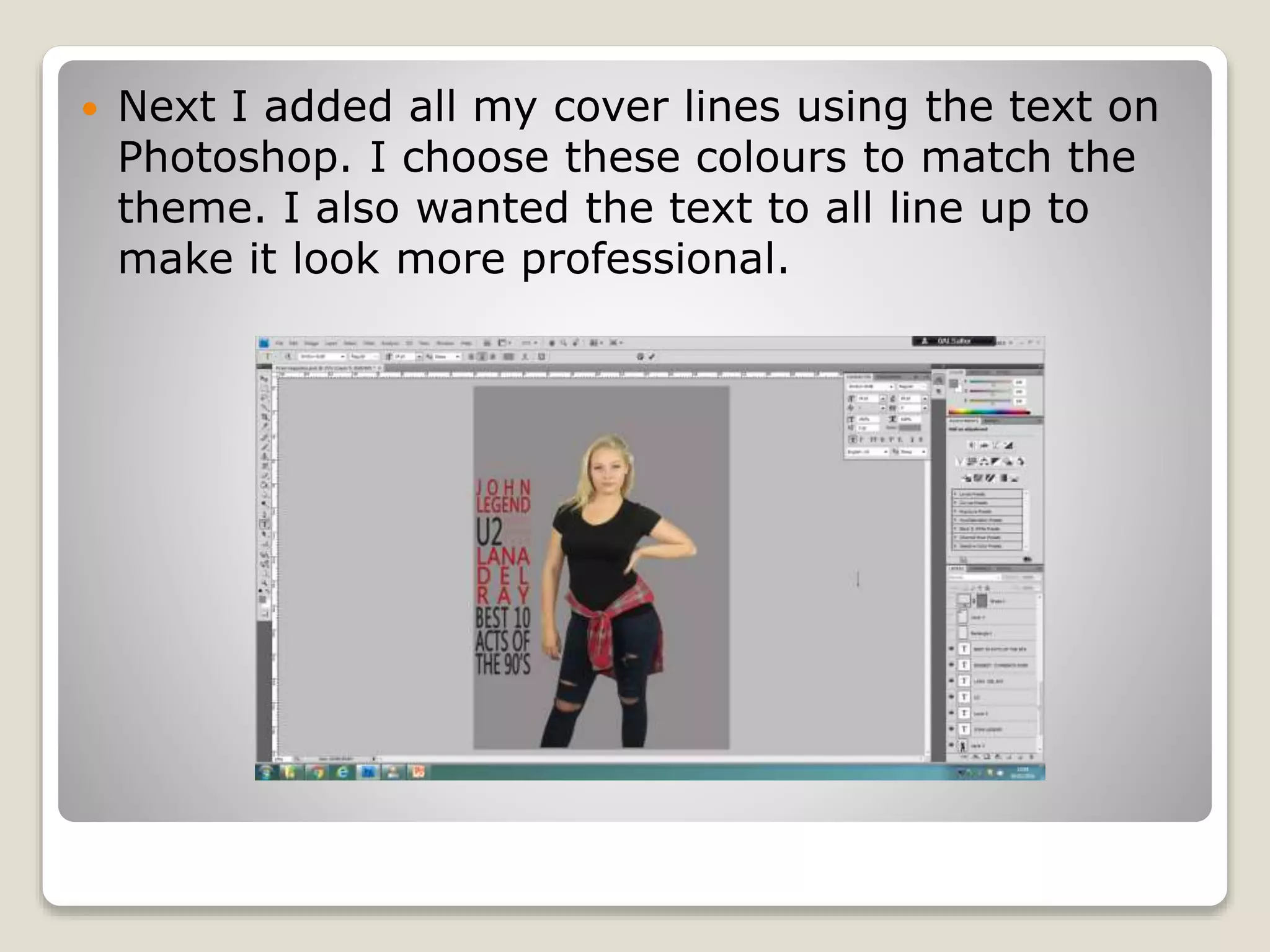This screenshot has height=952, width=1270.
Task: Toggle All Caps in Character panel
Action: click(873, 439)
